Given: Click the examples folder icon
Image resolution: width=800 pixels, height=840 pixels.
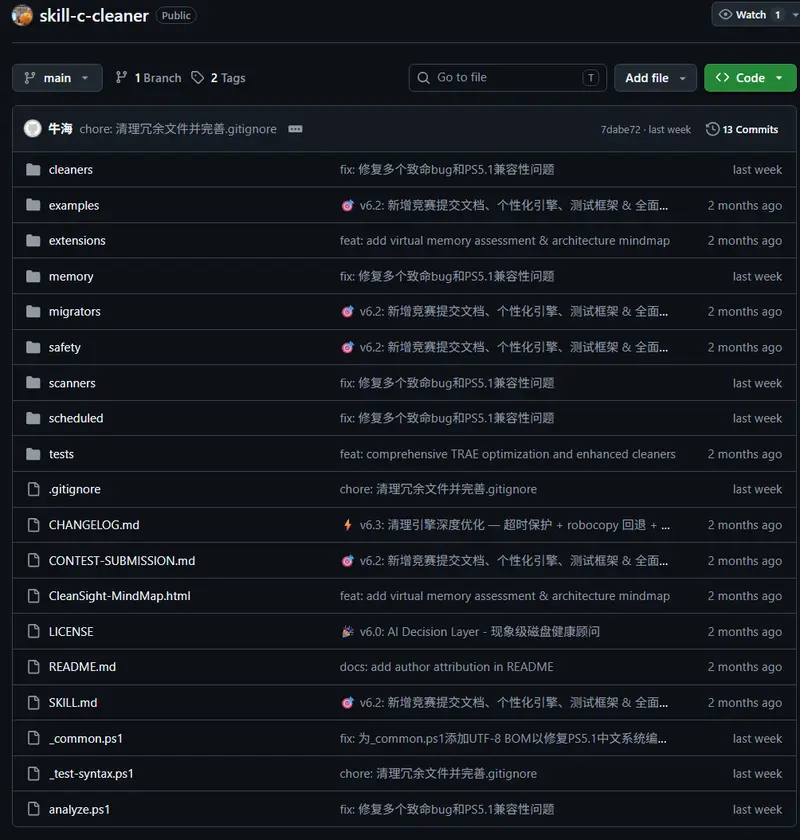Looking at the screenshot, I should pos(33,205).
